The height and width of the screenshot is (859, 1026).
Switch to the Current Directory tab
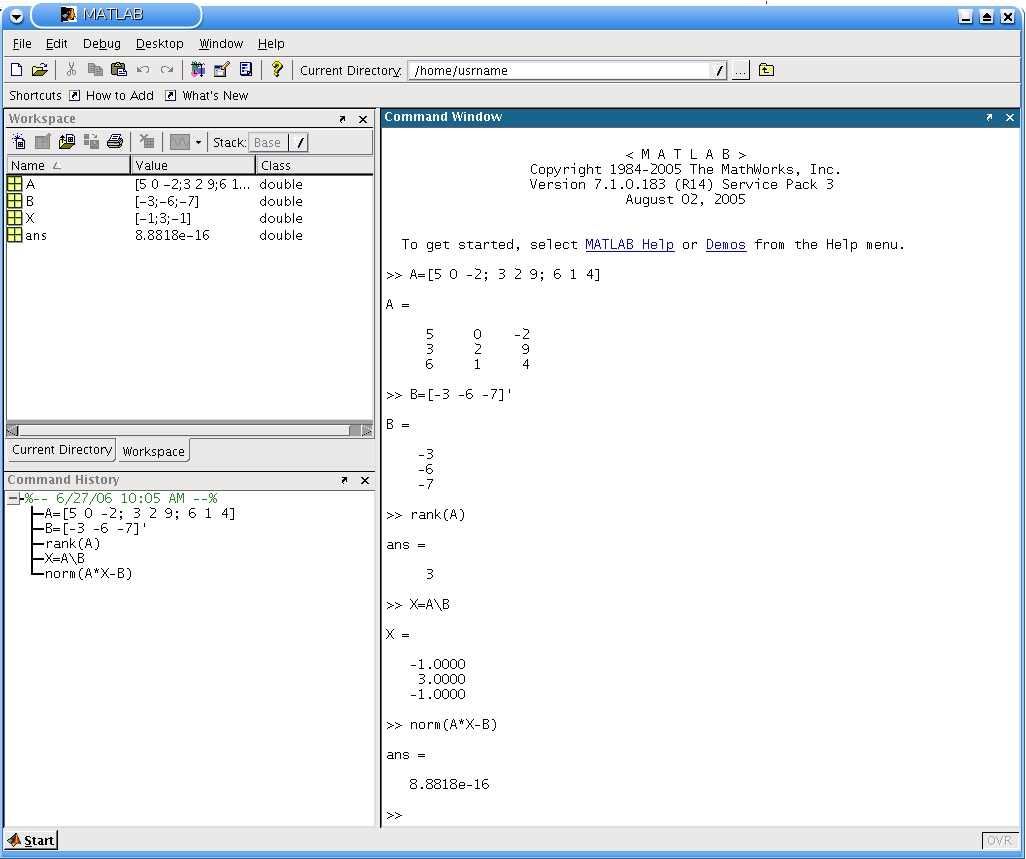click(x=62, y=449)
